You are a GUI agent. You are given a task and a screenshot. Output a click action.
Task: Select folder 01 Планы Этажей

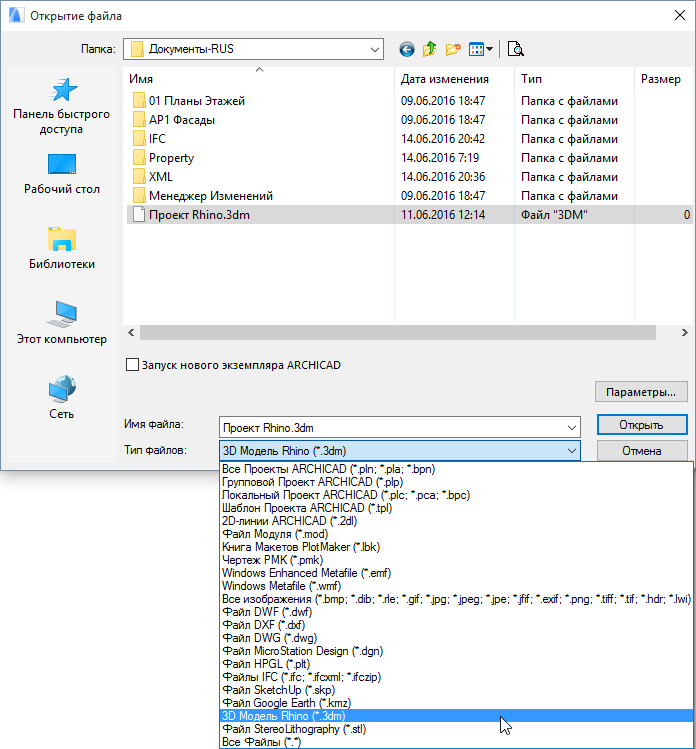197,101
